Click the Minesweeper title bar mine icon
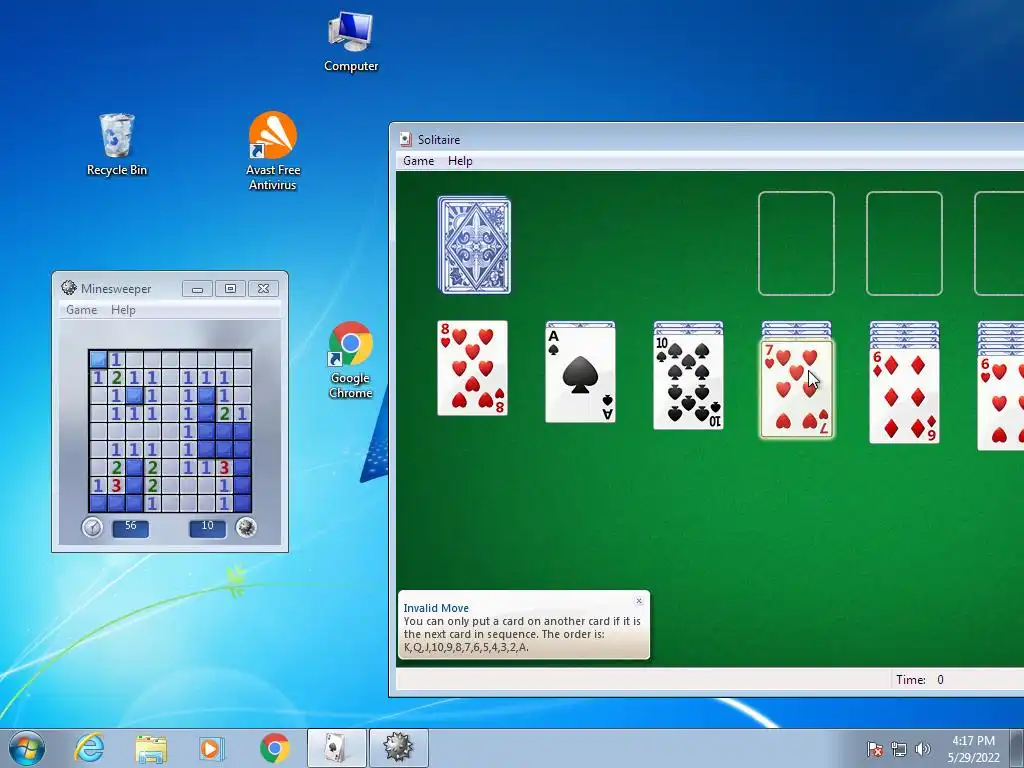Image resolution: width=1024 pixels, height=768 pixels. [x=69, y=288]
